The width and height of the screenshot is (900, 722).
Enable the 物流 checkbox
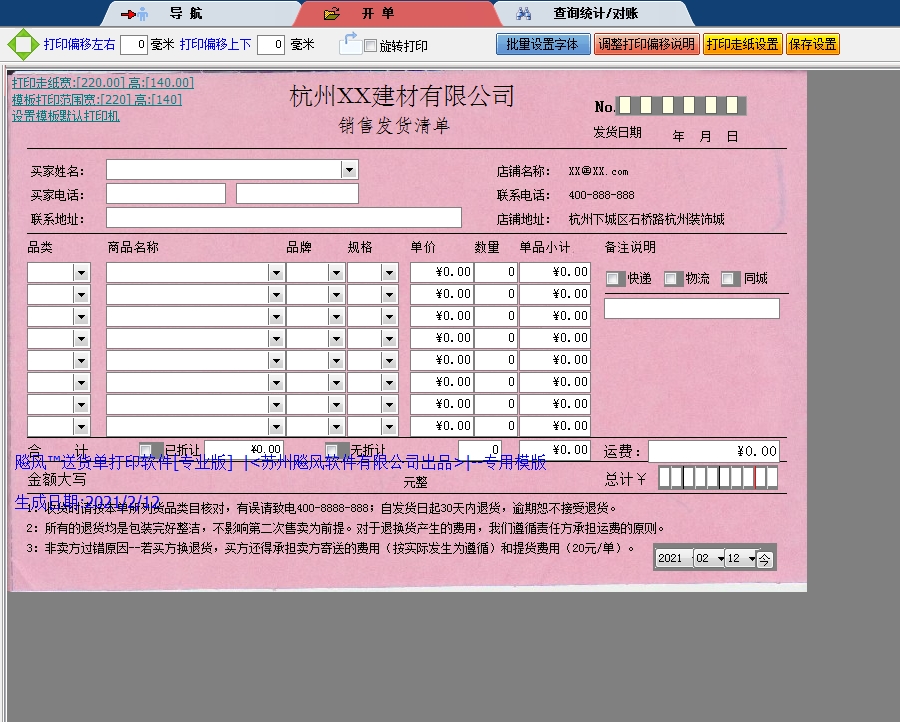(x=670, y=278)
